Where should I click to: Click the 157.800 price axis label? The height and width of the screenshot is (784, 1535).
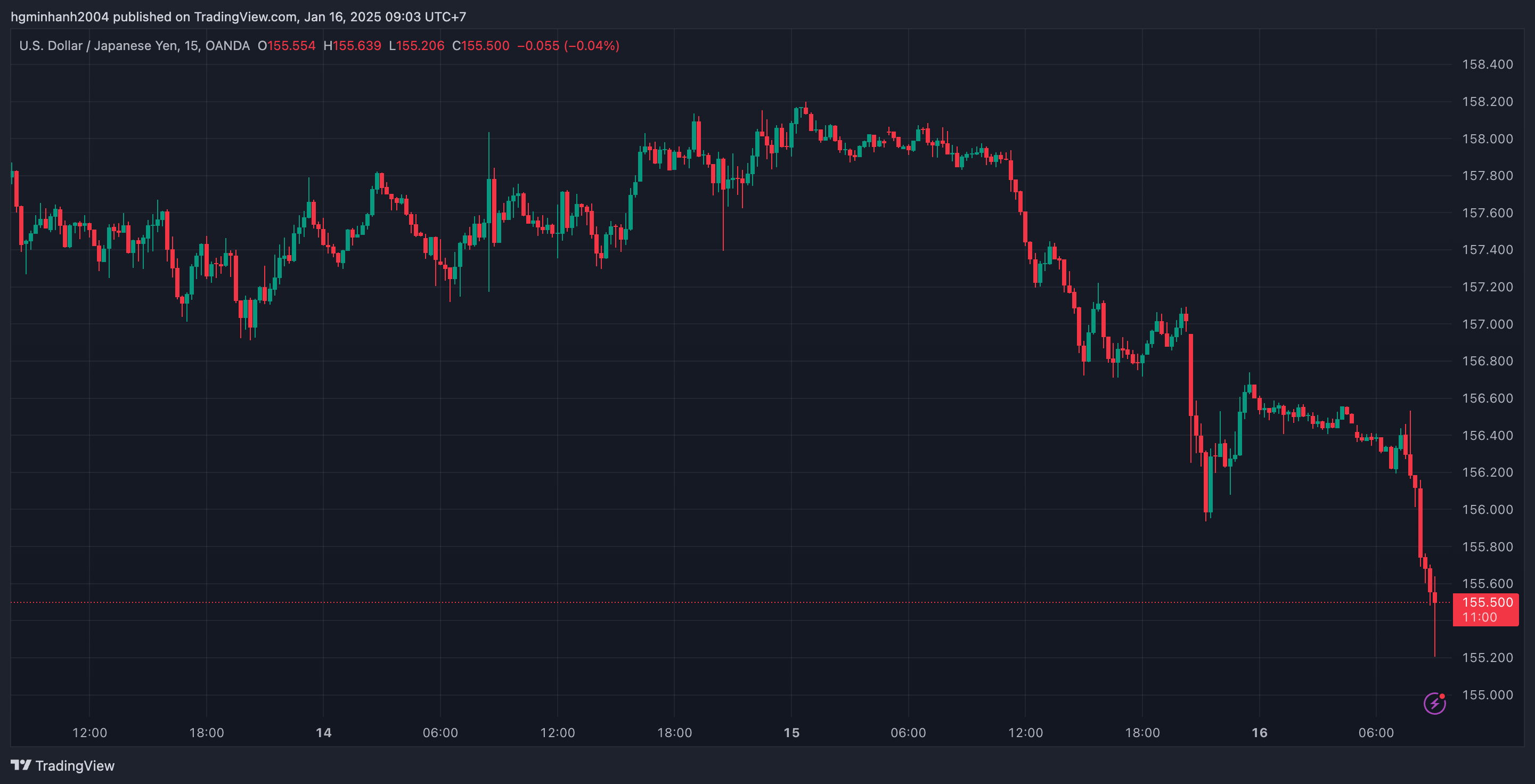[1487, 176]
